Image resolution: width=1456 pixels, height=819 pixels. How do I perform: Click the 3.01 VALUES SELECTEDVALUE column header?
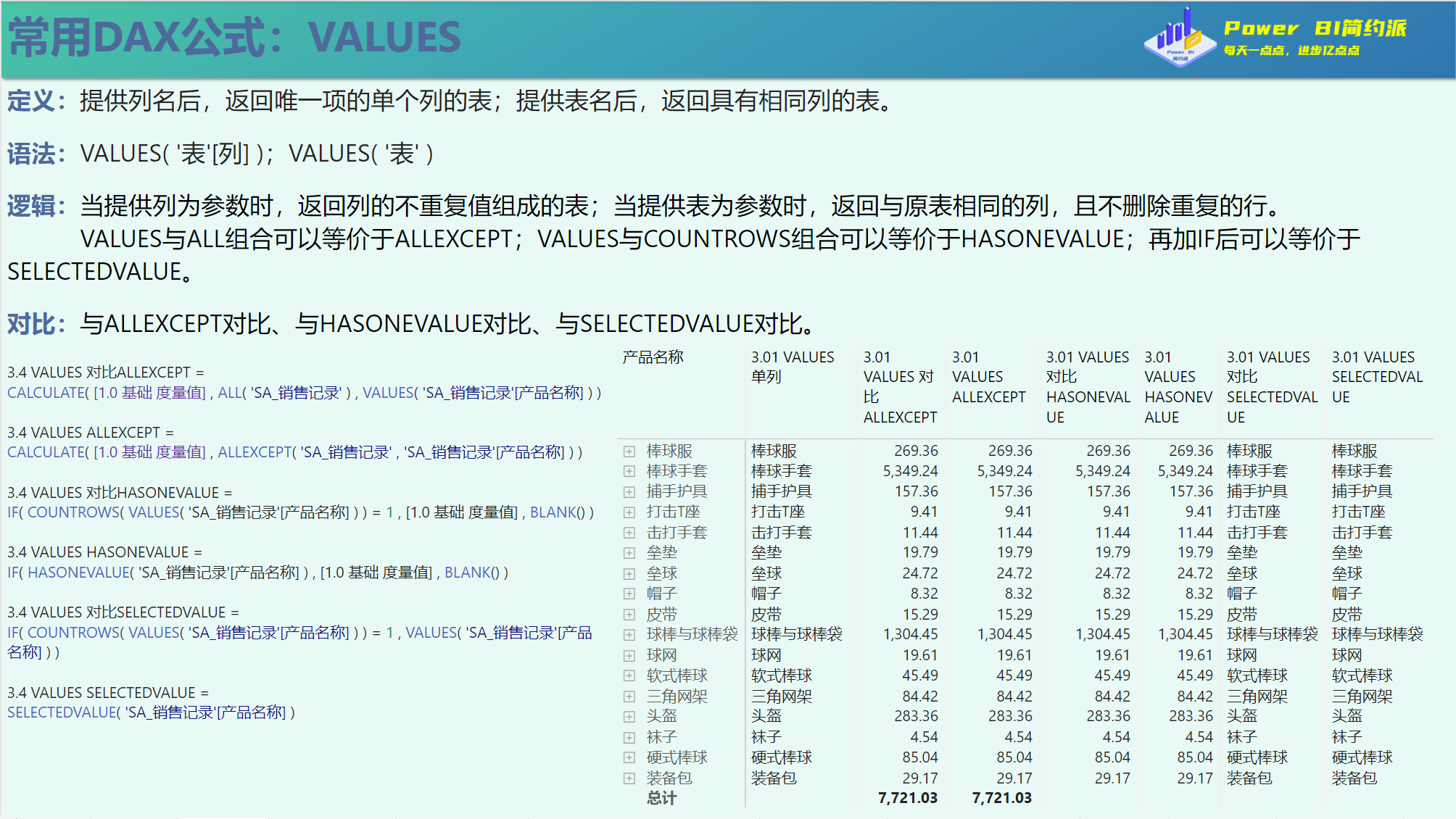coord(1377,377)
